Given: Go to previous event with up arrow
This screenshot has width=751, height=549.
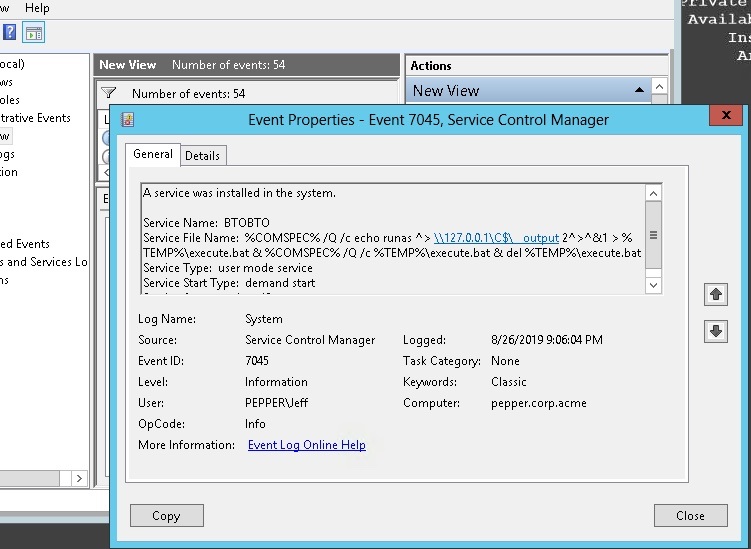Looking at the screenshot, I should click(x=715, y=295).
